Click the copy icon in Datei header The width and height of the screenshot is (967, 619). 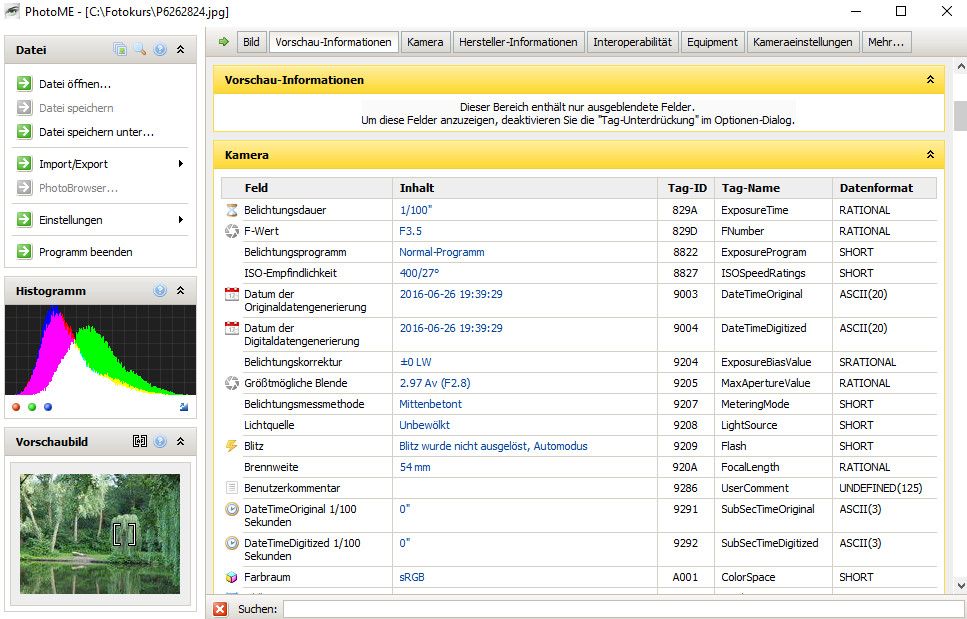[x=120, y=49]
